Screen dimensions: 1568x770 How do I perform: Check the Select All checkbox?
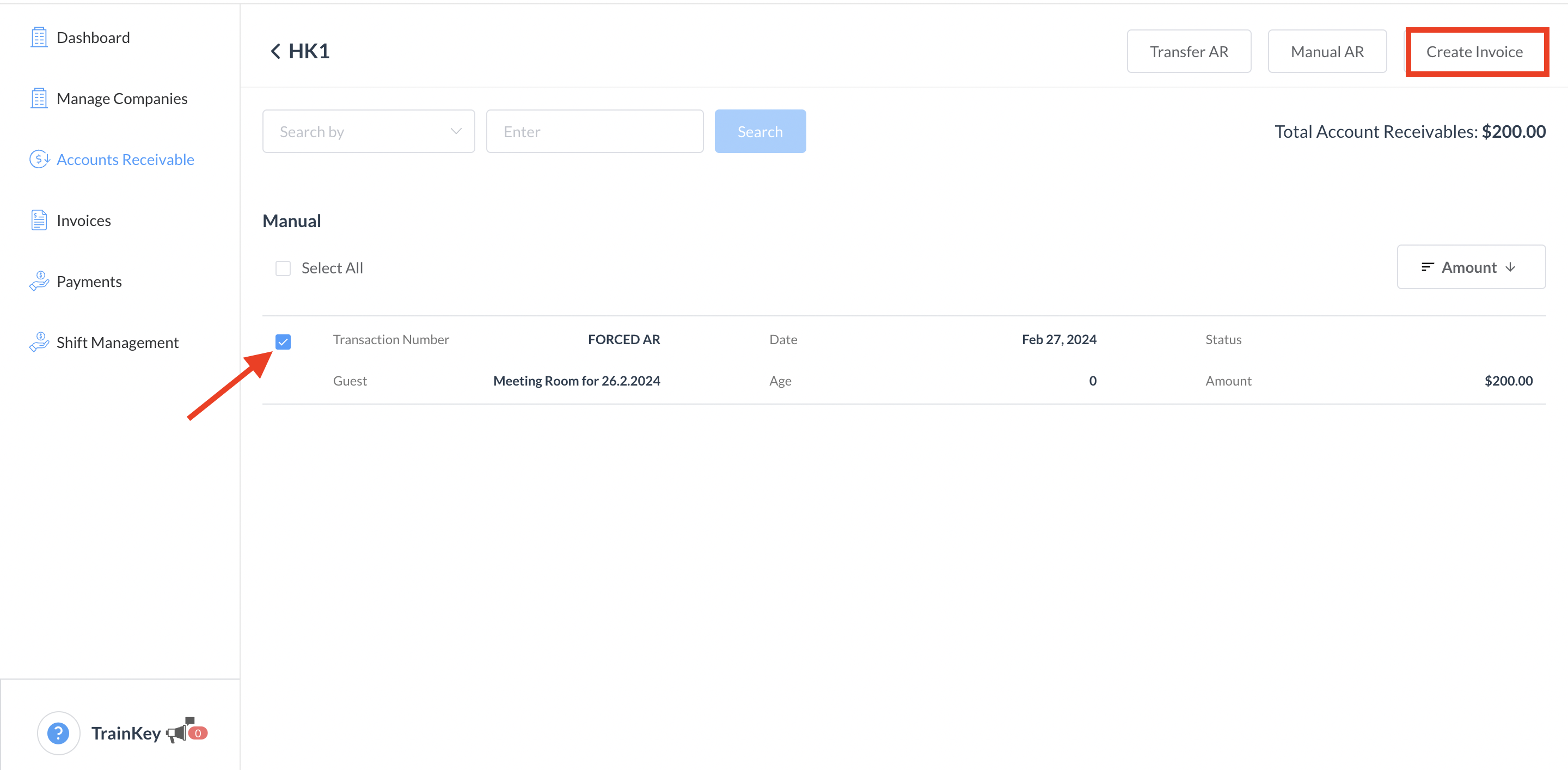283,268
